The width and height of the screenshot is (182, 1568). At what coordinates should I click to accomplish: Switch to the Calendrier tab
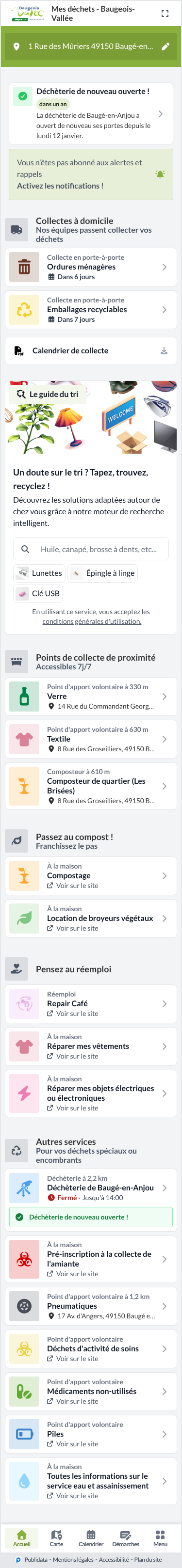91,1538
